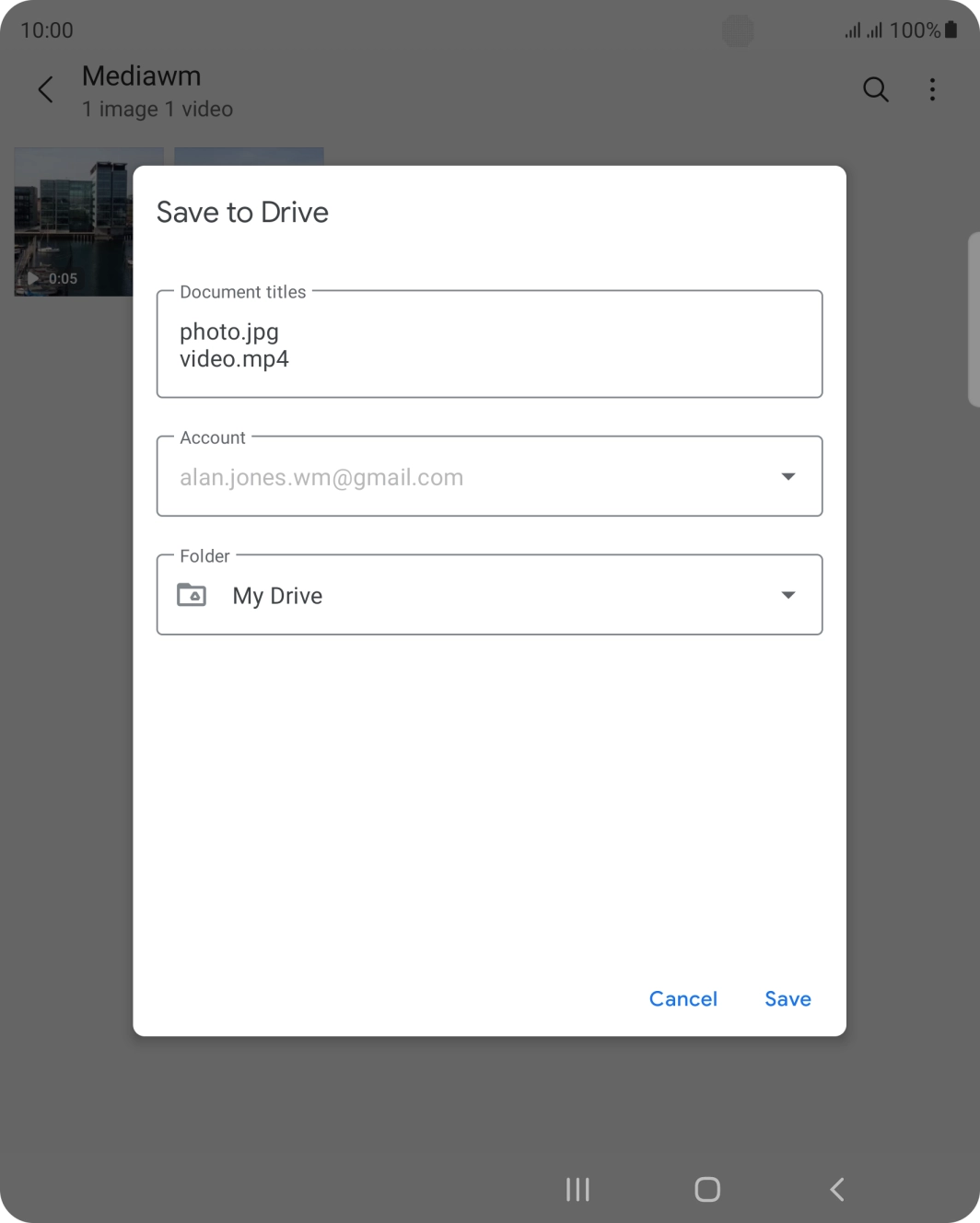Open the search icon in Mediawm
Image resolution: width=980 pixels, height=1223 pixels.
[874, 89]
